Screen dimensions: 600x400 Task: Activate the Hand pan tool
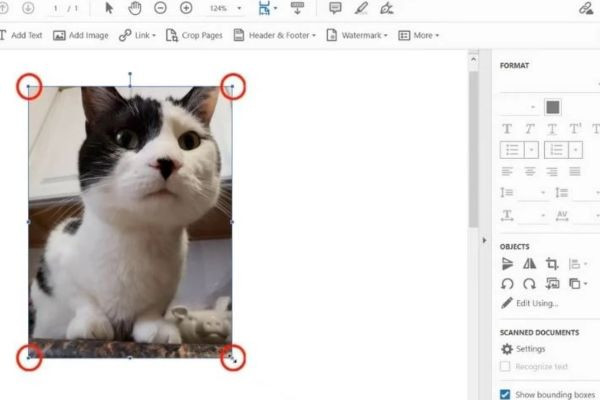click(x=134, y=8)
